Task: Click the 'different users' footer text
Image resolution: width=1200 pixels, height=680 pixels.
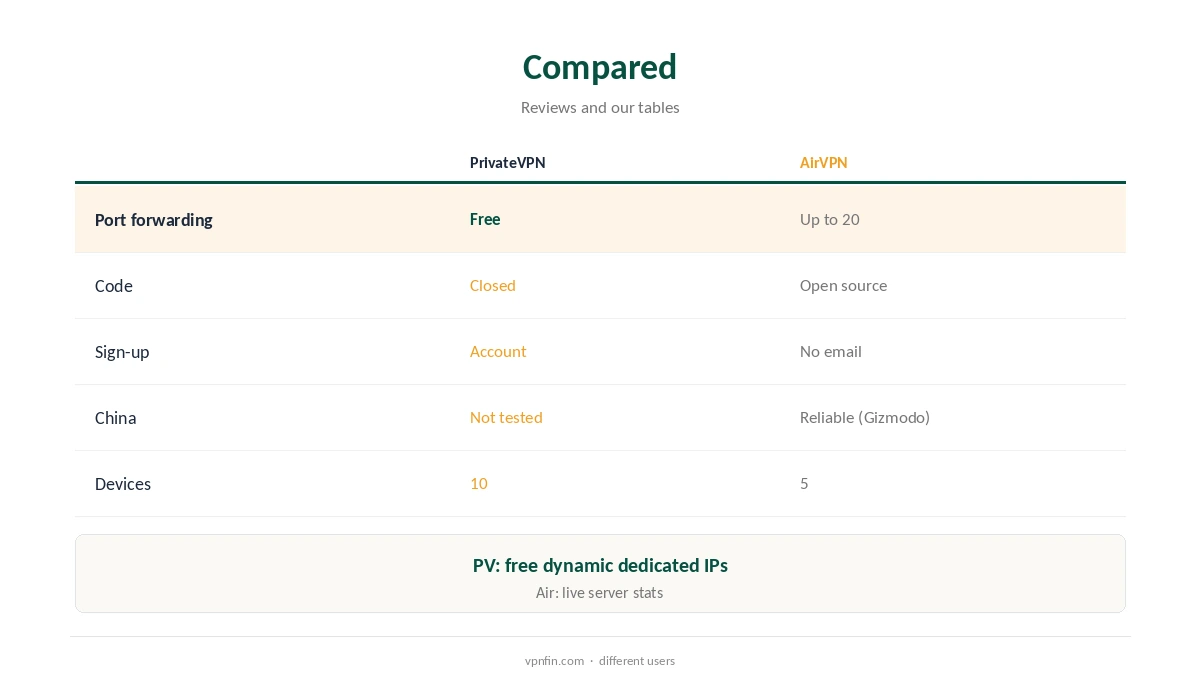Action: pyautogui.click(x=637, y=660)
